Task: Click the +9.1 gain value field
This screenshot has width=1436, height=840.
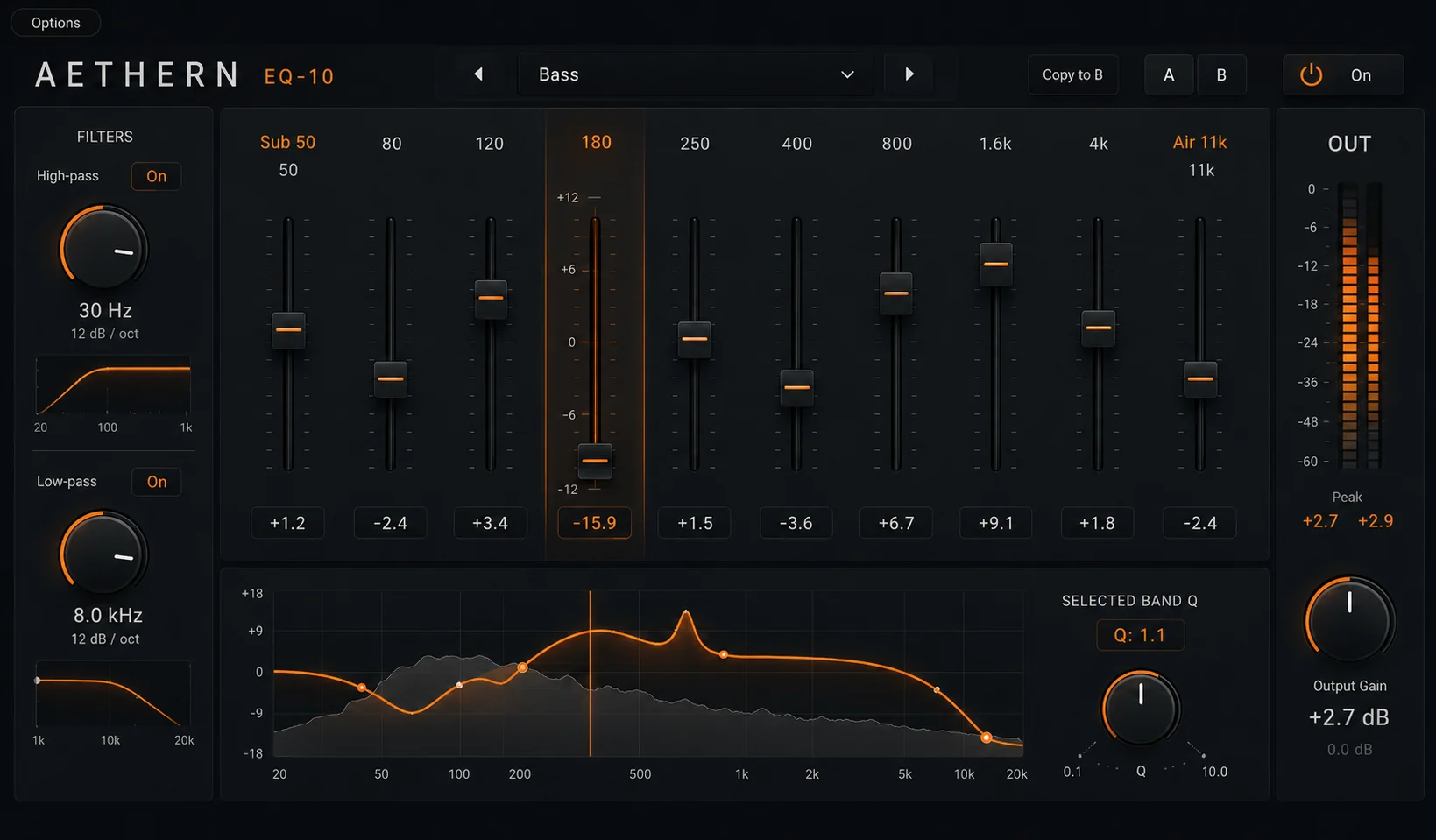Action: (995, 523)
